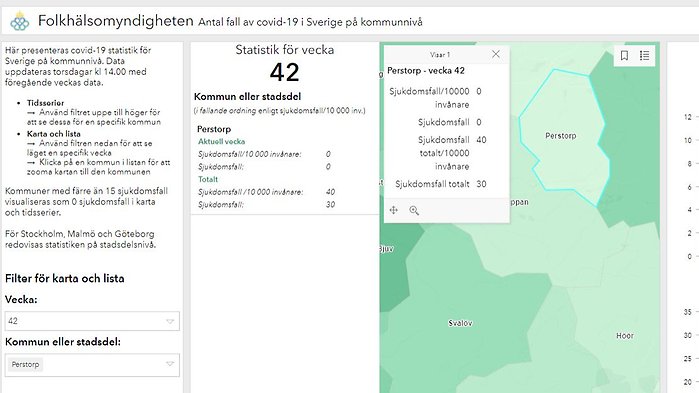Click the 'Kommun eller stadsdel' list heading
Image resolution: width=699 pixels, height=393 pixels.
pyautogui.click(x=247, y=96)
